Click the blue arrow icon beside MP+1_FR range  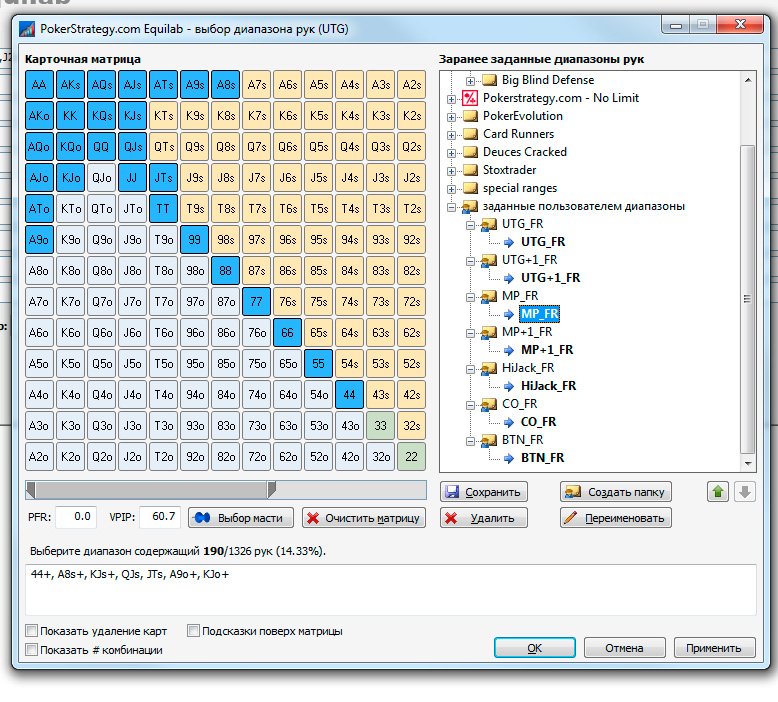(x=509, y=350)
